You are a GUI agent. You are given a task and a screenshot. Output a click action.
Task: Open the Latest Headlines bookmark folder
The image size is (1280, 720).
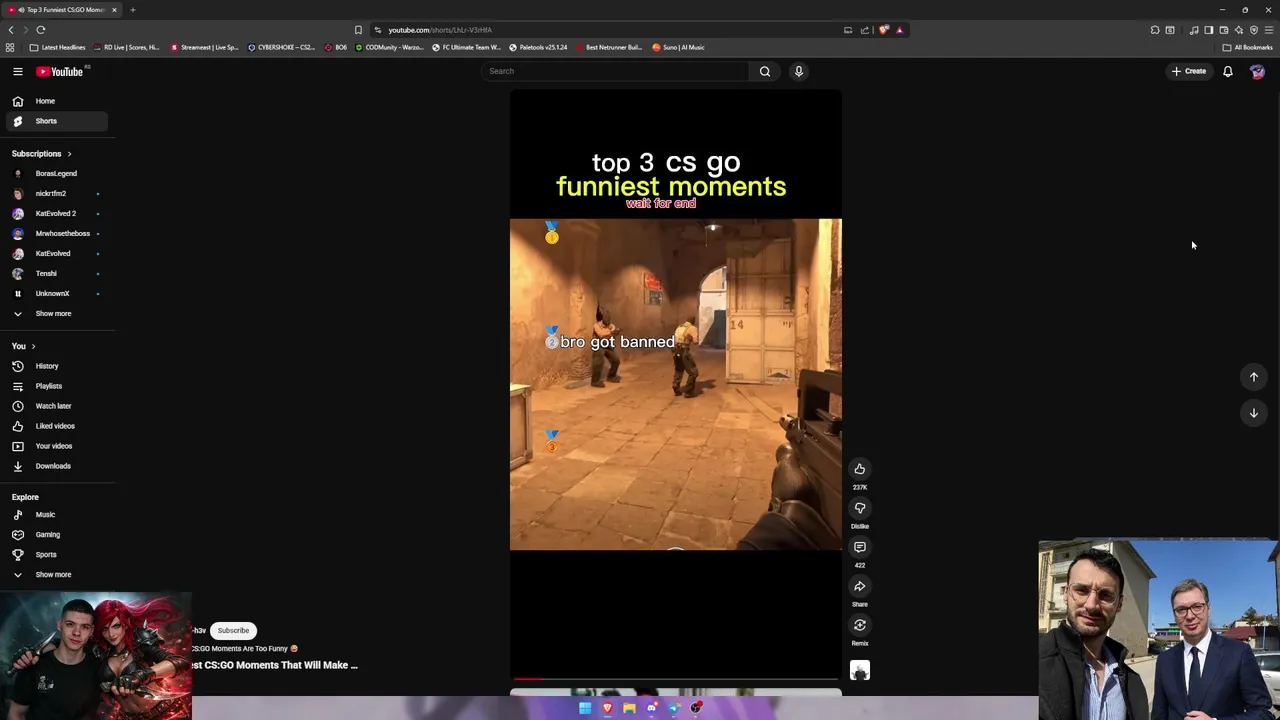click(57, 47)
